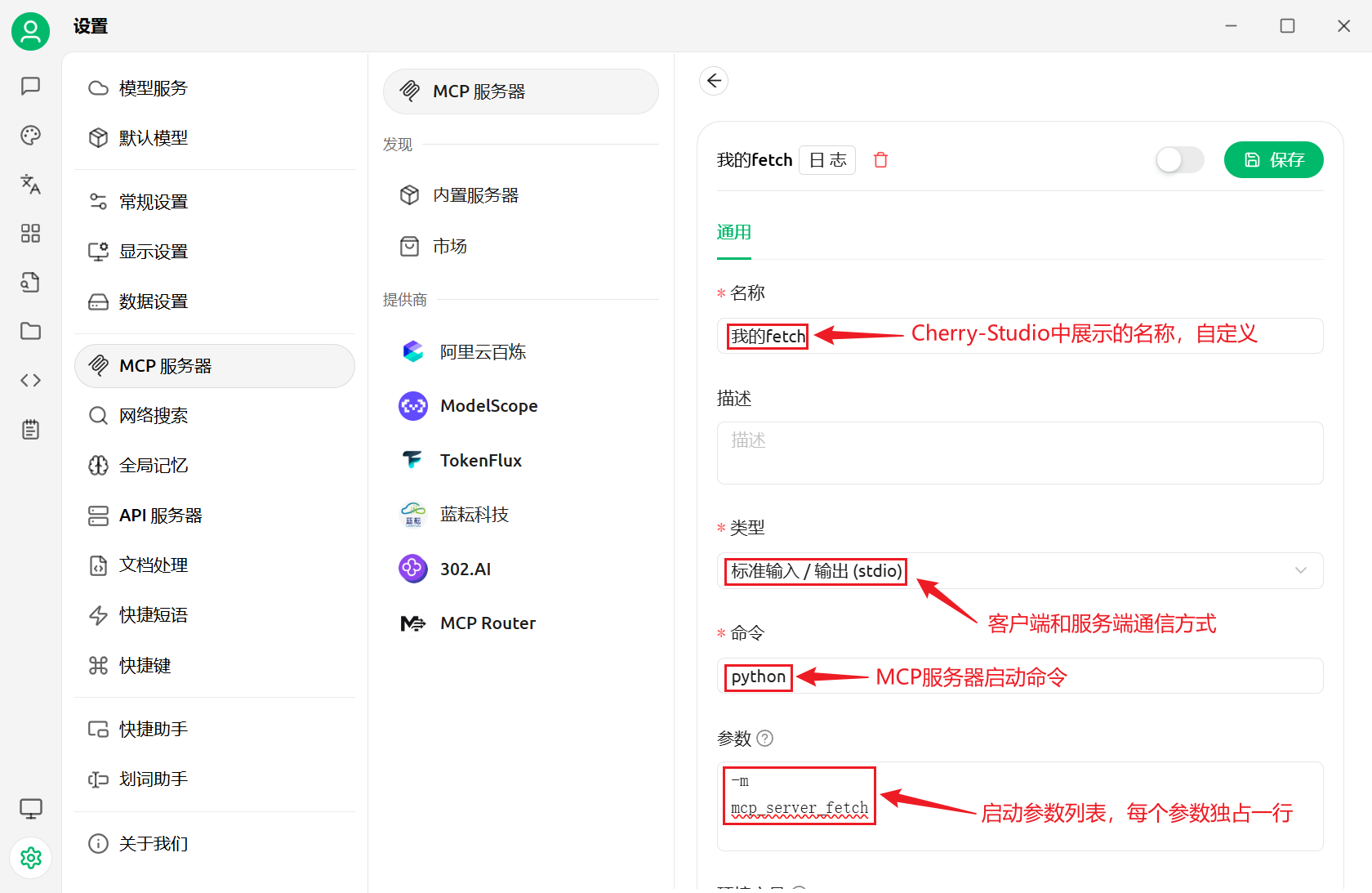Viewport: 1372px width, 893px height.
Task: Open the paintbrush palette icon in sidebar
Action: (30, 135)
